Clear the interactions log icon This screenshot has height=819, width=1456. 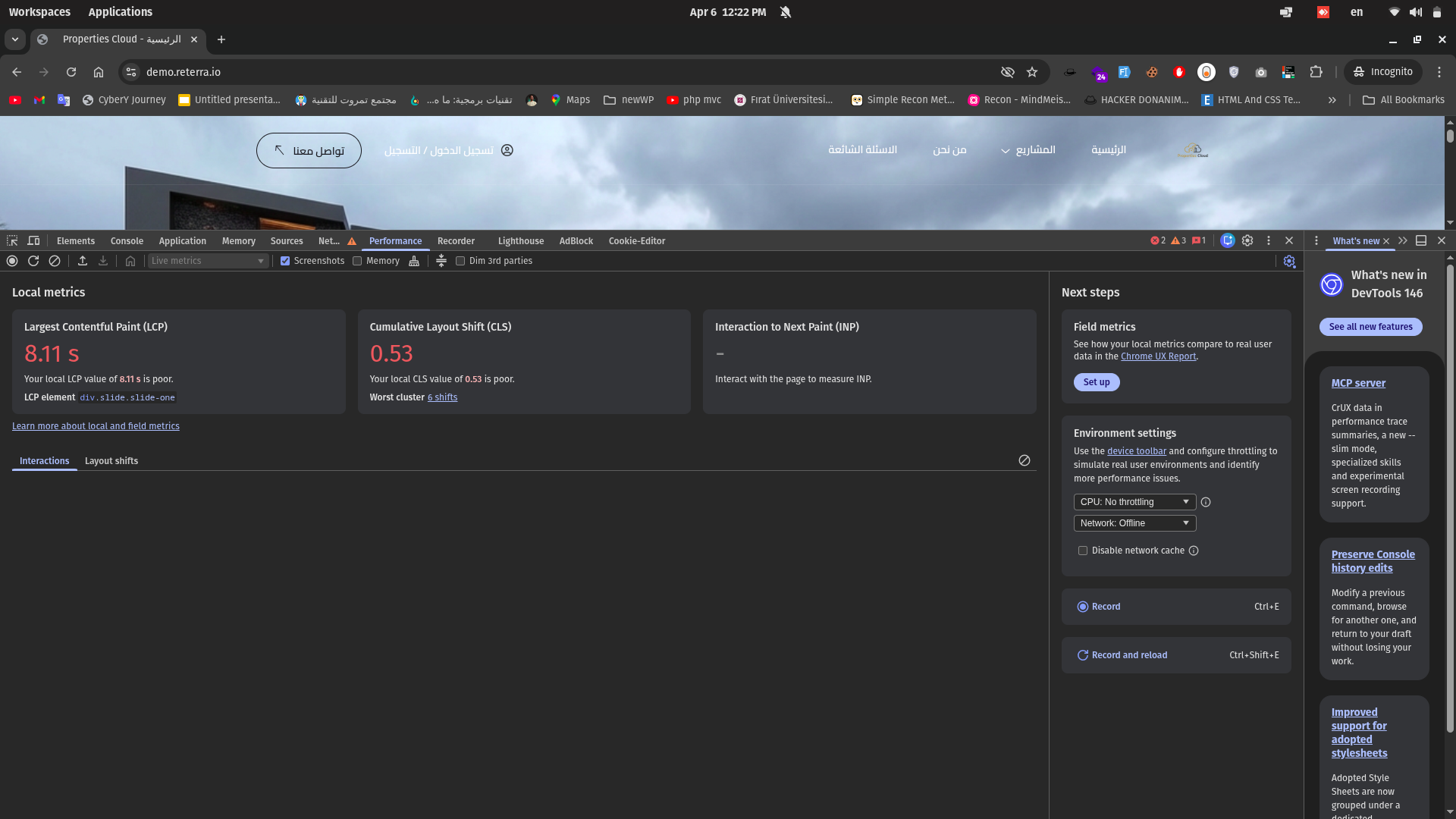(x=1025, y=460)
